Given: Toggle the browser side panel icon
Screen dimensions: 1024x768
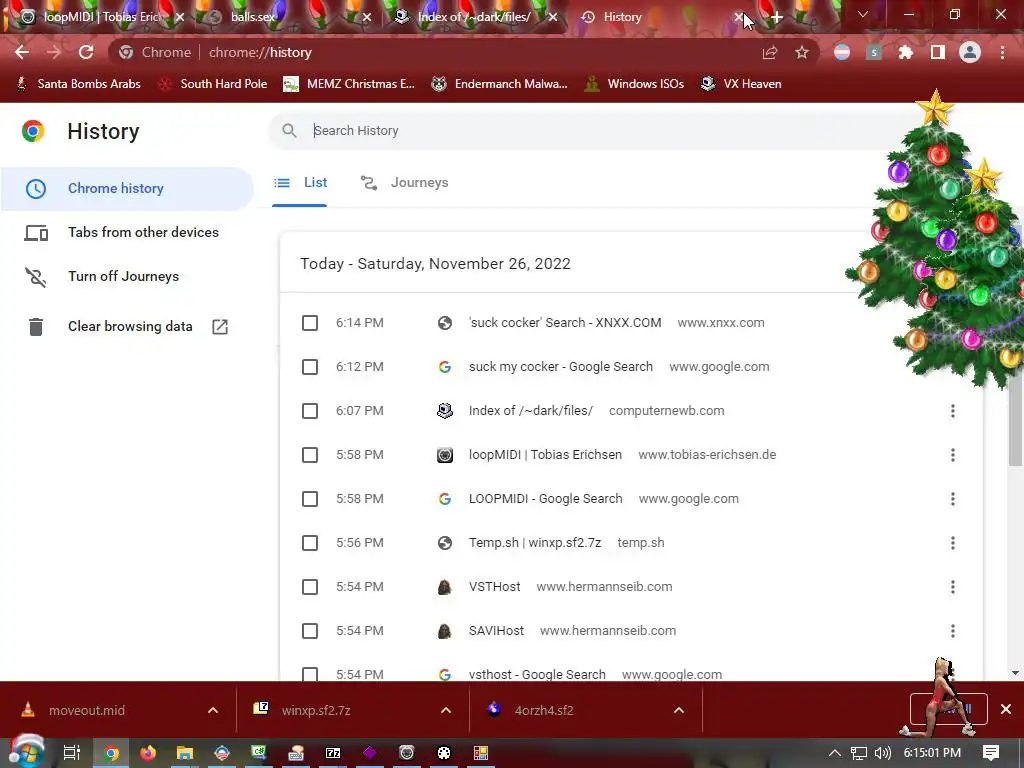Looking at the screenshot, I should pyautogui.click(x=938, y=52).
